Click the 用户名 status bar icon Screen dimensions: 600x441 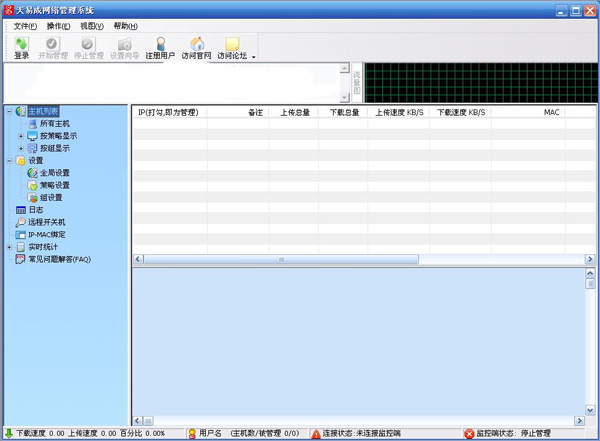(x=192, y=434)
